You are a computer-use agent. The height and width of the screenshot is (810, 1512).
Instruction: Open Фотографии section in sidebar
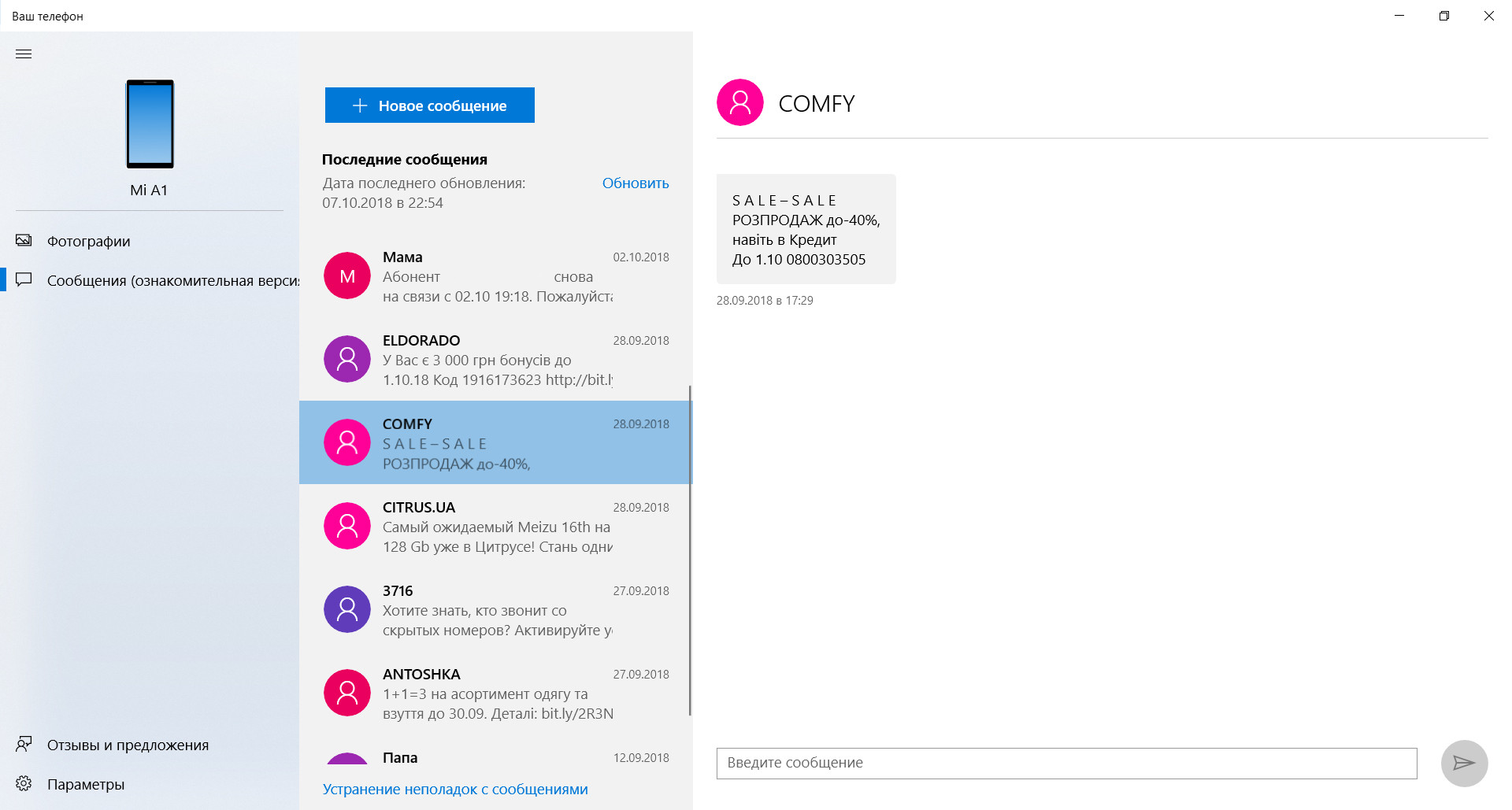coord(88,241)
